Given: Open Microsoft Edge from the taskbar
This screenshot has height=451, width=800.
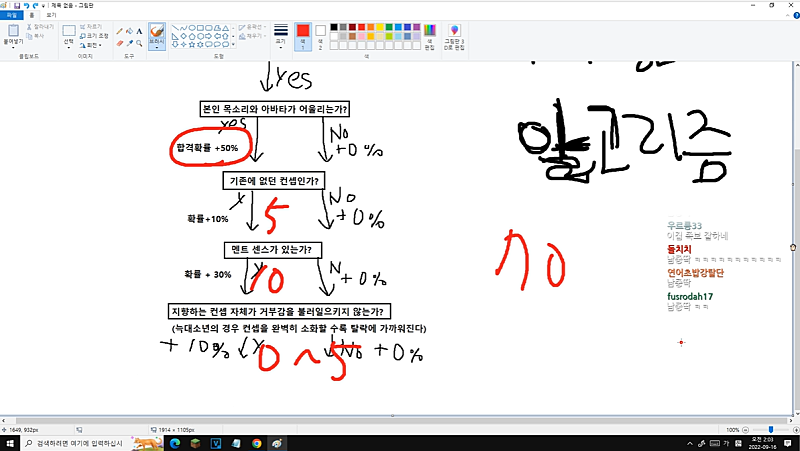Looking at the screenshot, I should (x=175, y=443).
